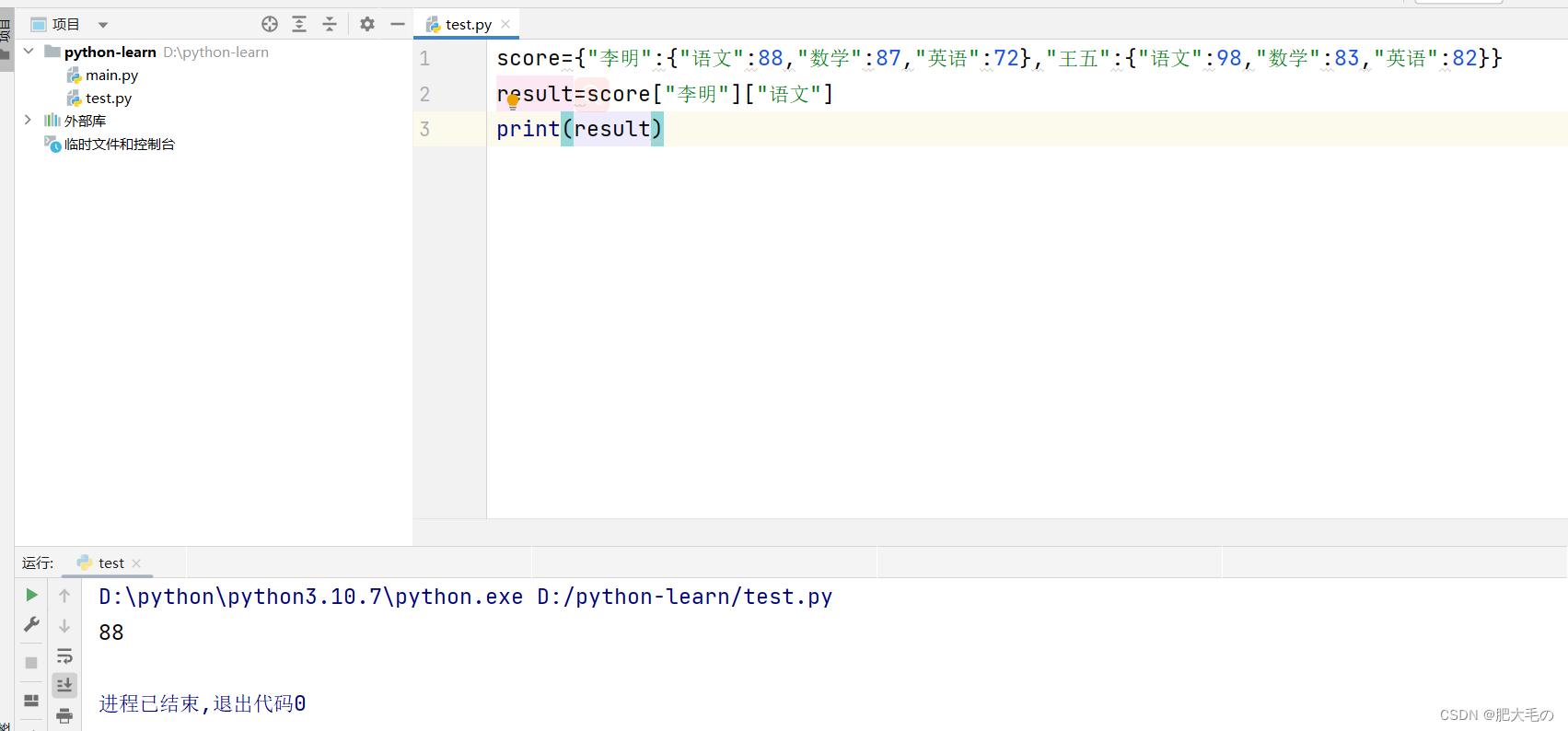This screenshot has height=731, width=1568.
Task: Open run configuration wrench icon
Action: (x=31, y=625)
